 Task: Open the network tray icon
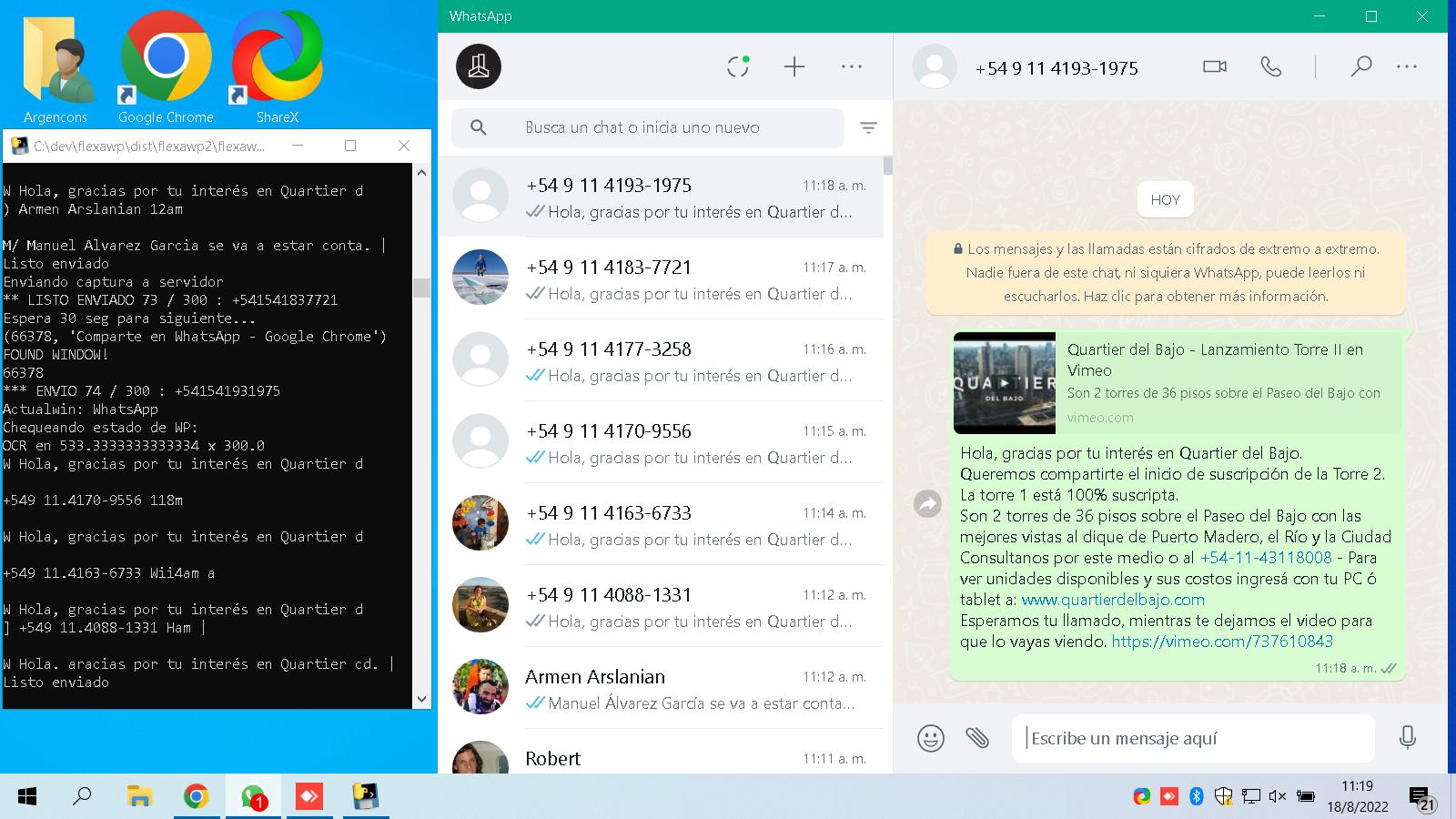[1251, 796]
